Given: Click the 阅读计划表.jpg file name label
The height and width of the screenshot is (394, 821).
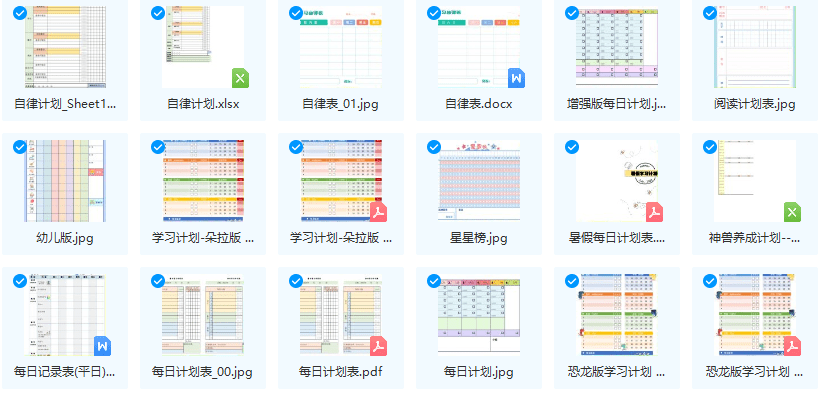Looking at the screenshot, I should pyautogui.click(x=755, y=104).
